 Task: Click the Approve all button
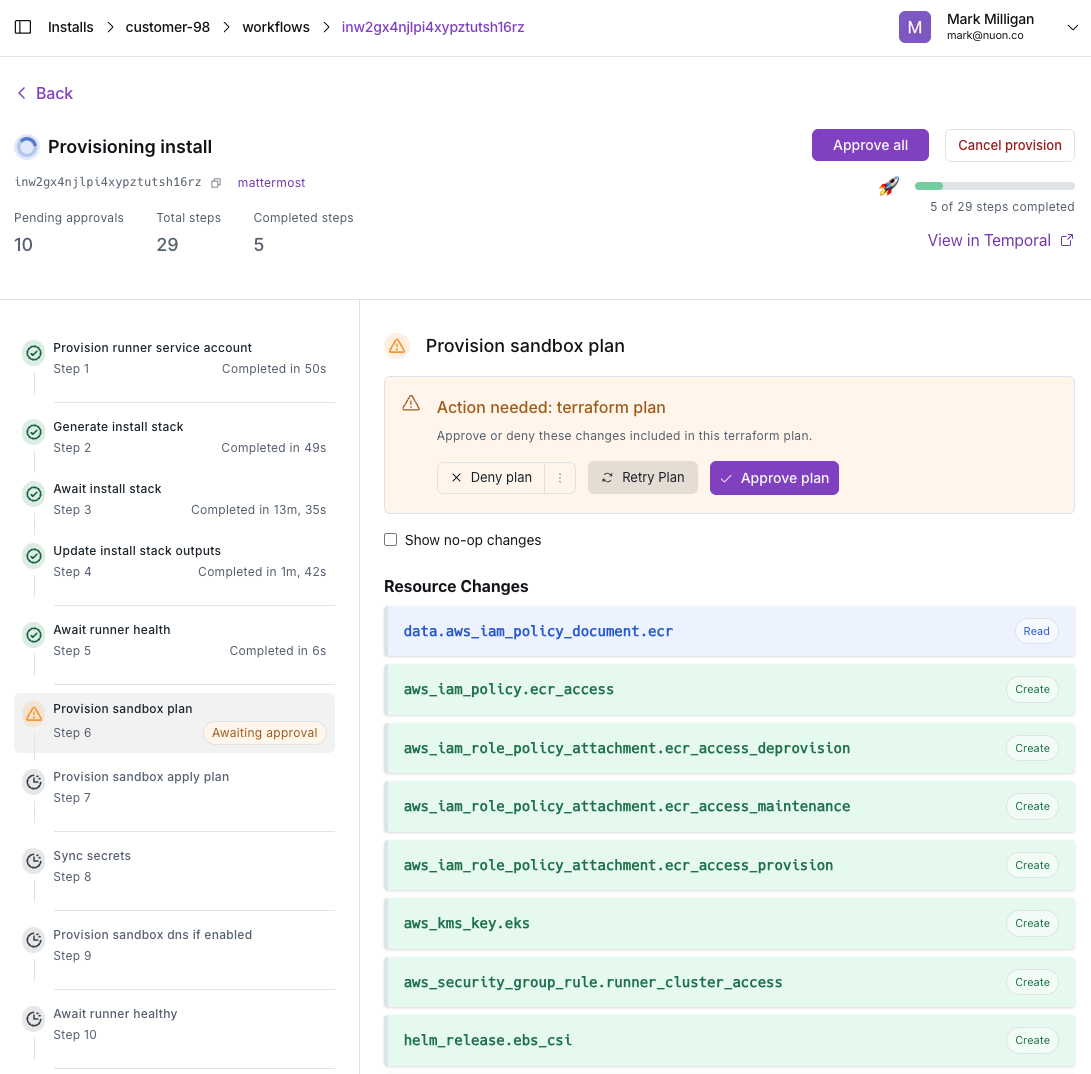click(869, 145)
